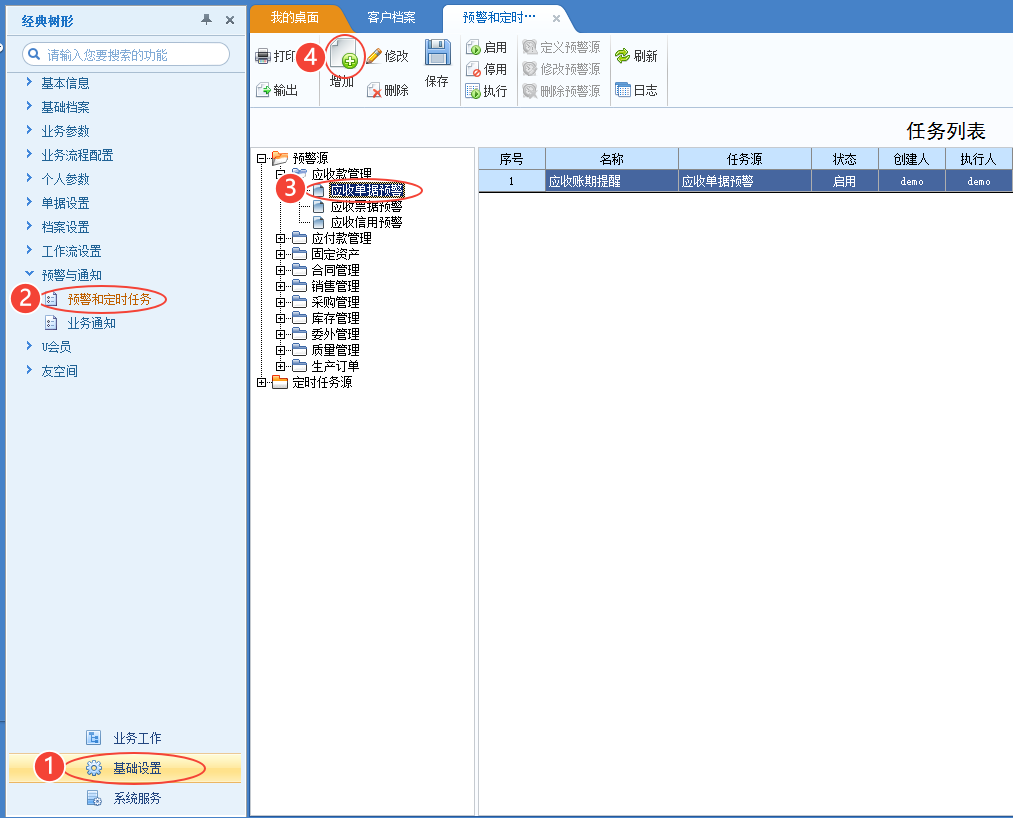Expand the 固定资产 tree folder
Image resolution: width=1013 pixels, height=818 pixels.
280,254
